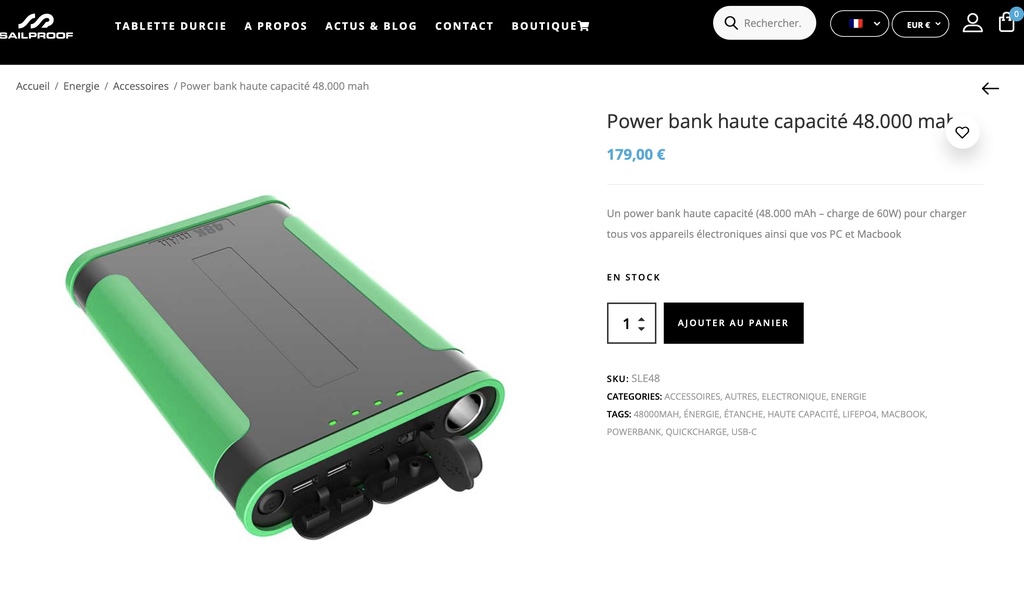Open the EUR € currency dropdown
1024x597 pixels.
[920, 24]
